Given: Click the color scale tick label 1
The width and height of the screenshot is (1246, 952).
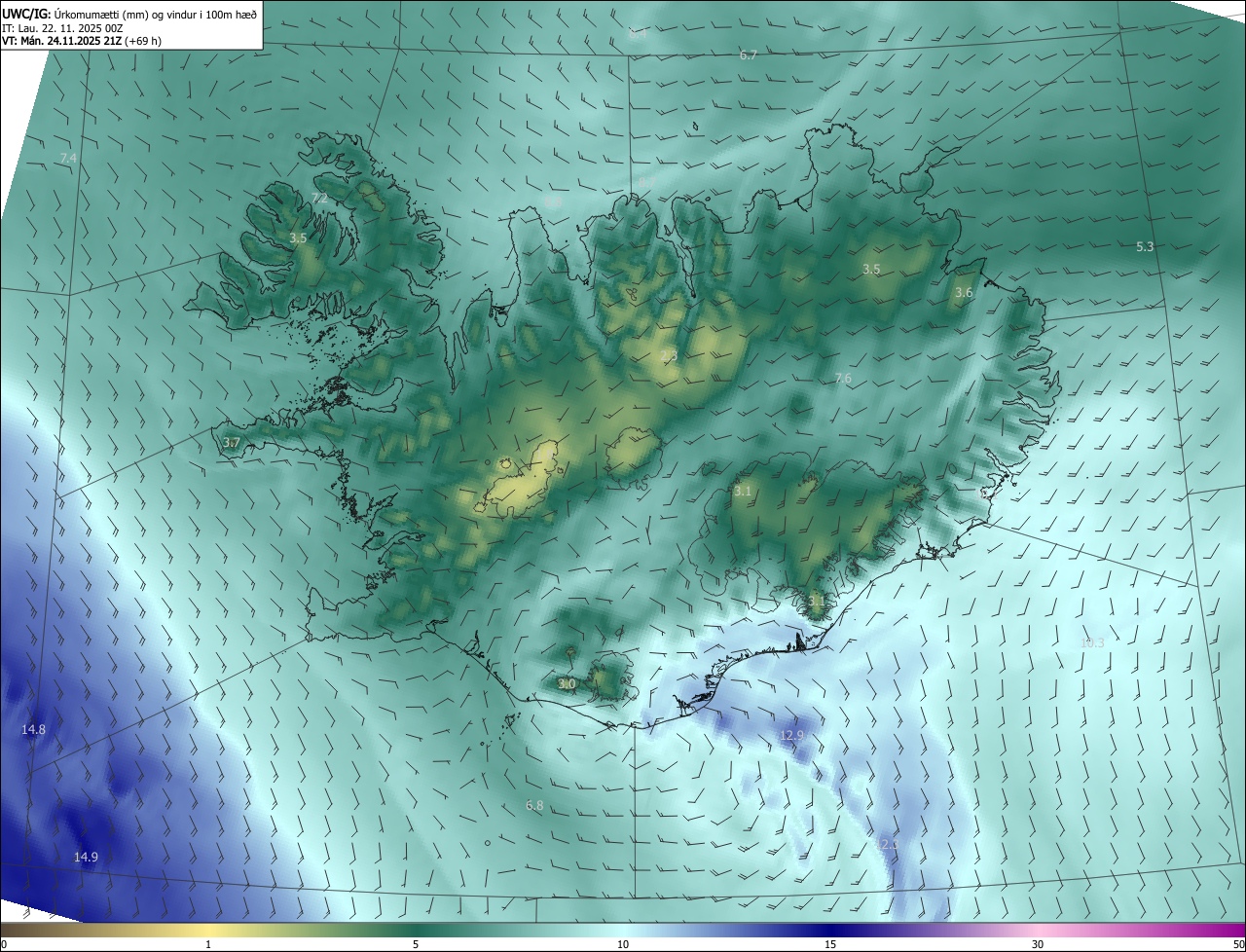Looking at the screenshot, I should pos(208,944).
